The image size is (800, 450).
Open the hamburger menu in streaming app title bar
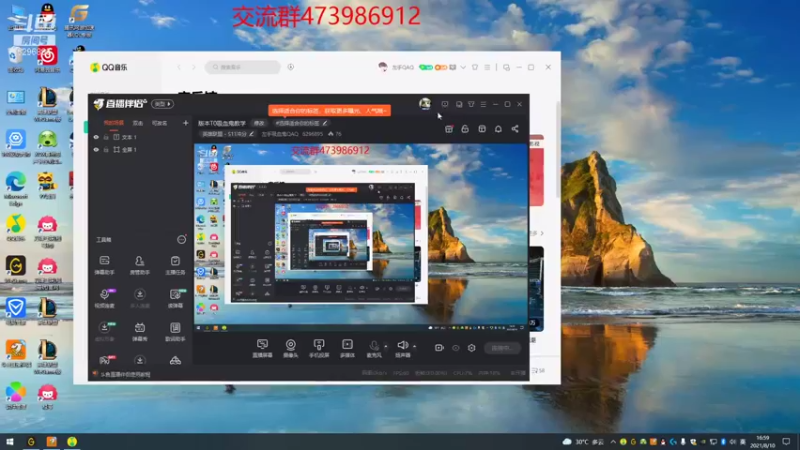pyautogui.click(x=483, y=104)
